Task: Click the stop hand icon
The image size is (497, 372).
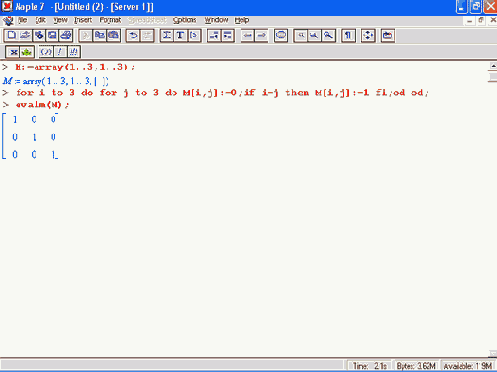Action: click(281, 35)
